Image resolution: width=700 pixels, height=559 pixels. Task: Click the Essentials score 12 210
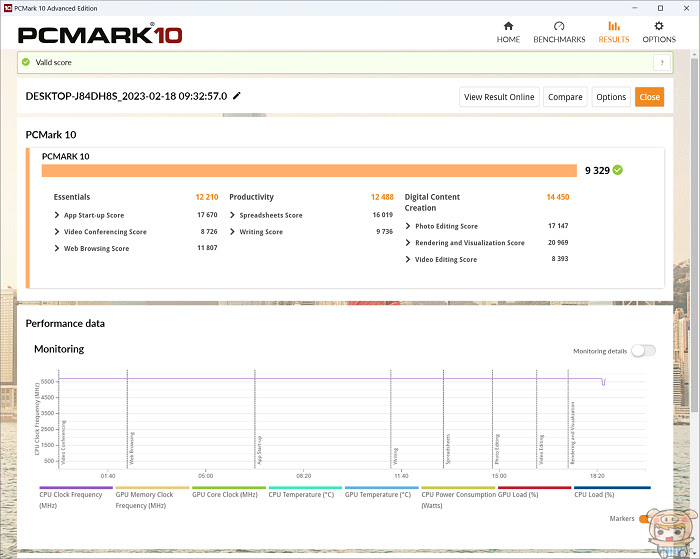(x=207, y=197)
